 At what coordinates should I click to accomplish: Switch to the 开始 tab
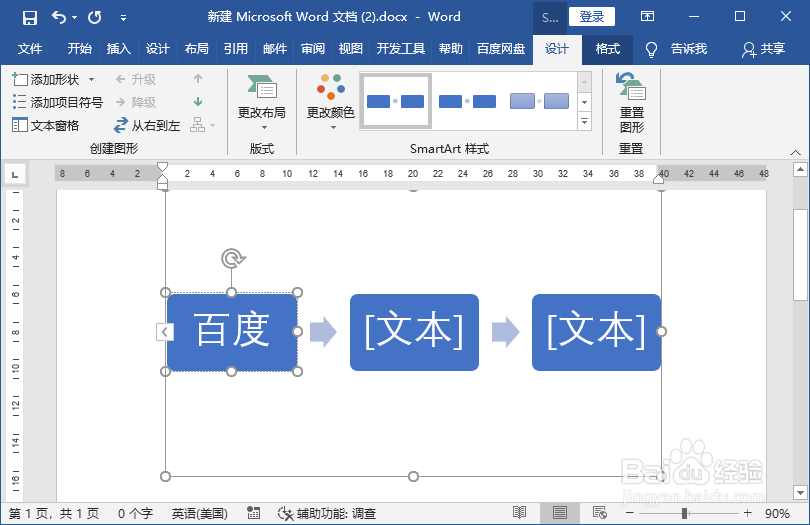point(80,49)
